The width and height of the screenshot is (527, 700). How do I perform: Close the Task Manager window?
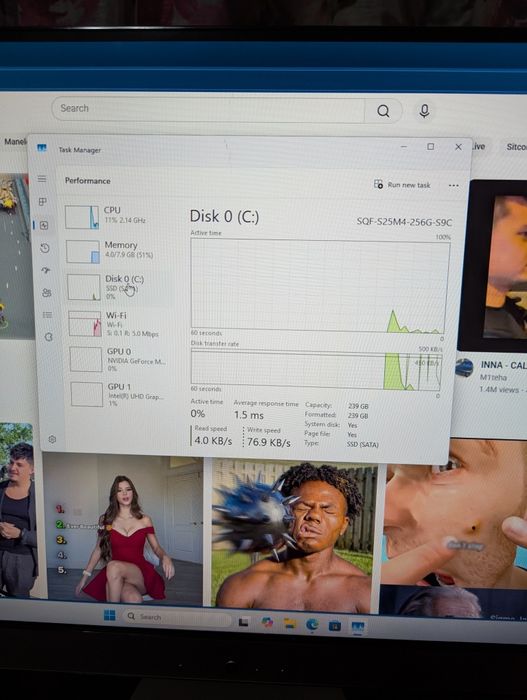[x=458, y=147]
